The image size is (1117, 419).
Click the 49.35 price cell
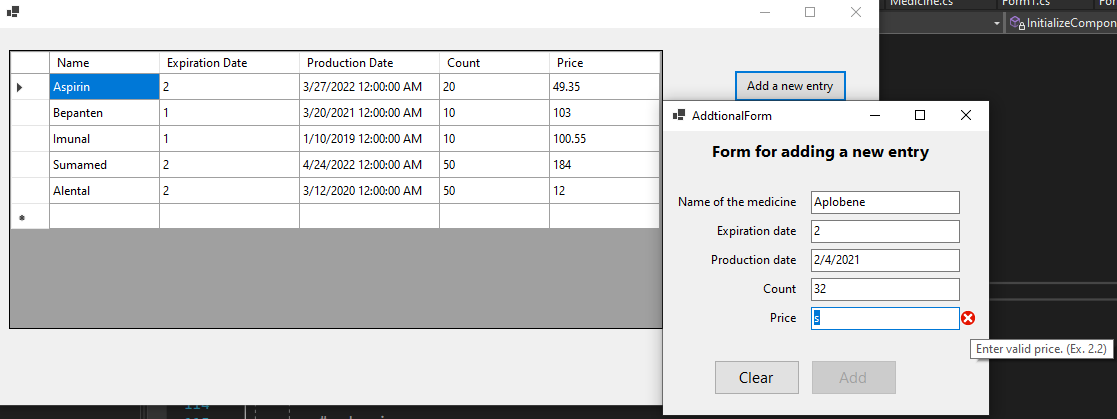605,87
